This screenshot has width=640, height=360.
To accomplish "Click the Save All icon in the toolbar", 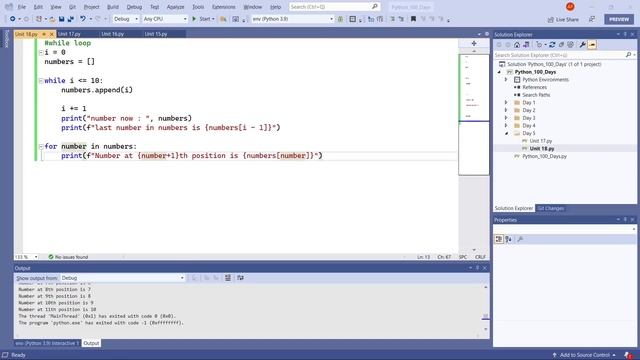I will 71,19.
